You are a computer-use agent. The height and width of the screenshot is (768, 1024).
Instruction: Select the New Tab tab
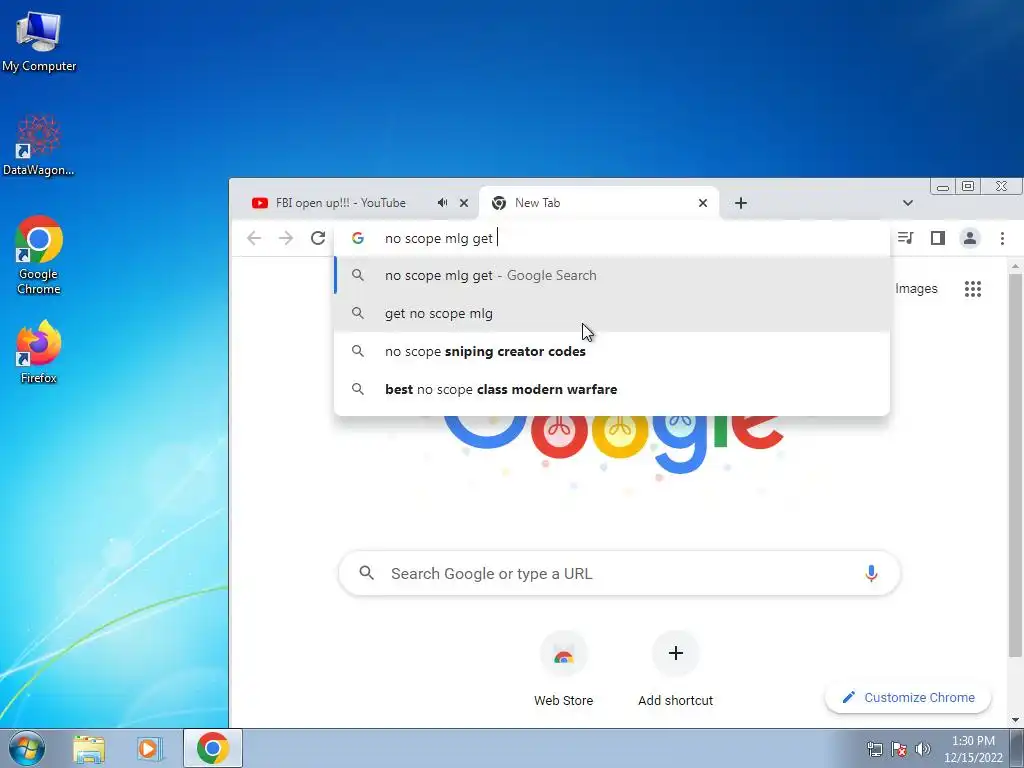(x=599, y=203)
